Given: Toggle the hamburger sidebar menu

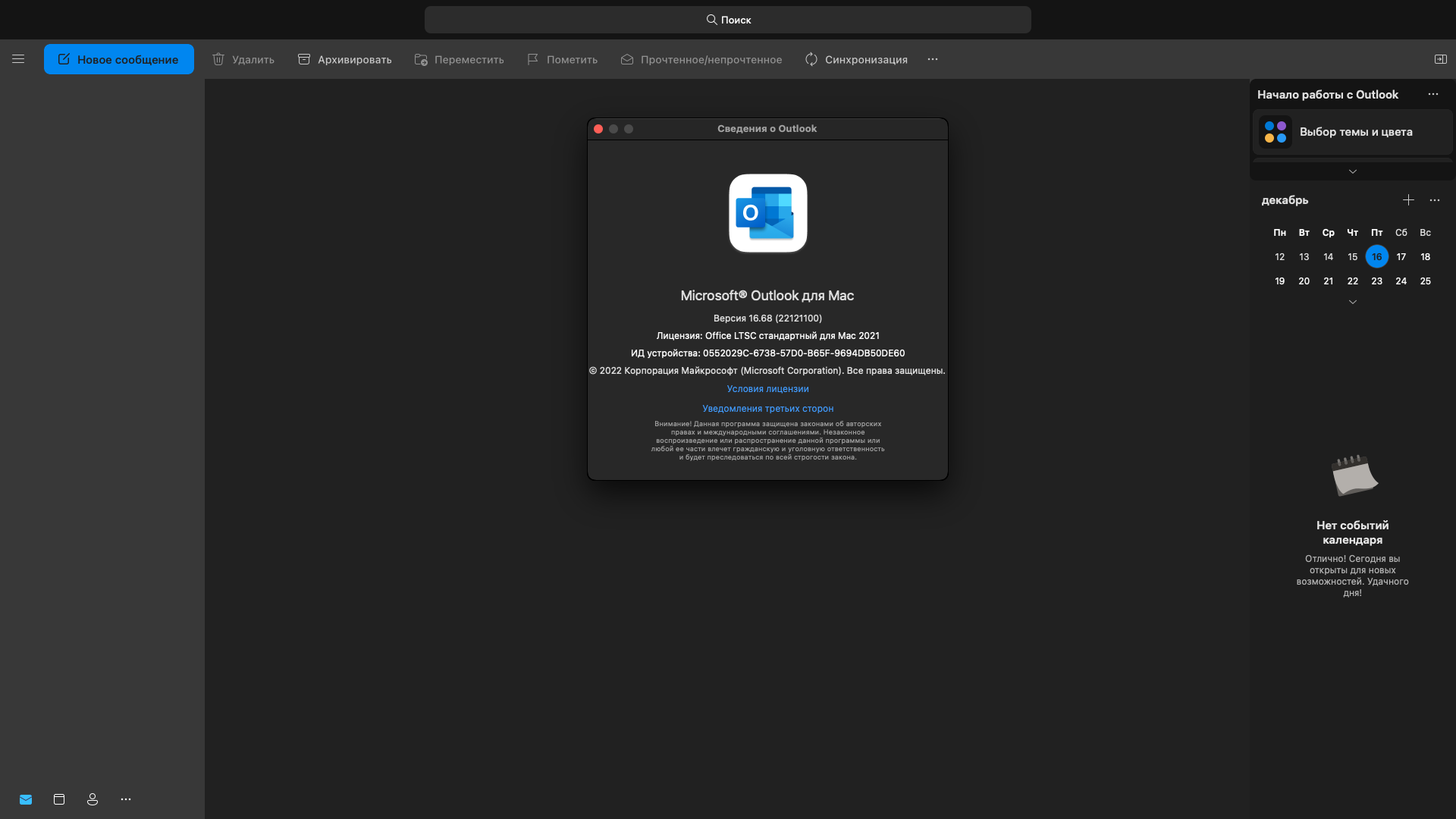Looking at the screenshot, I should [18, 59].
